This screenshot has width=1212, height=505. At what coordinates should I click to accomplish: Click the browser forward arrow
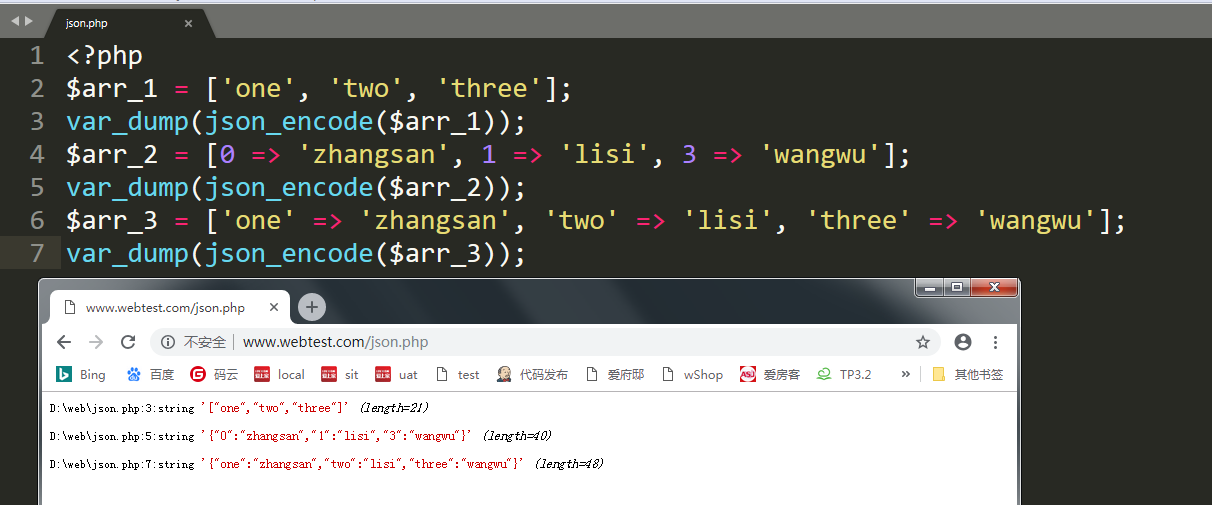[x=96, y=342]
